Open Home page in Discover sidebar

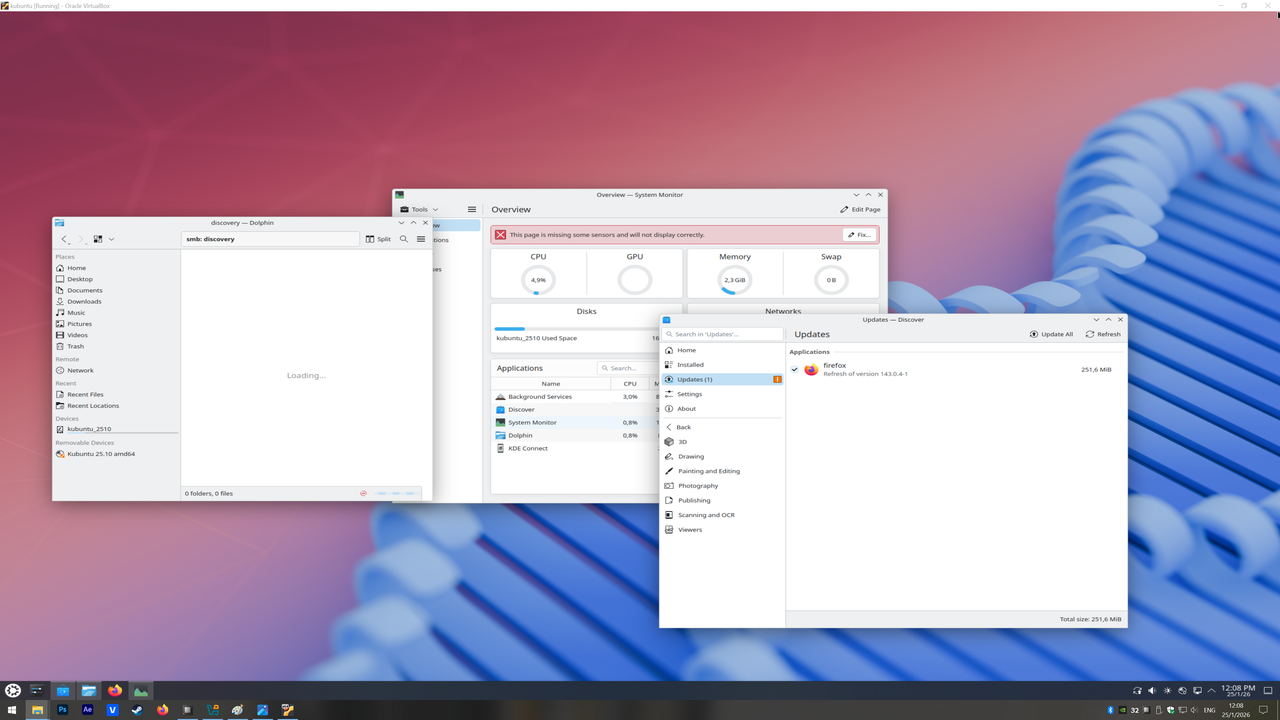[x=722, y=350]
